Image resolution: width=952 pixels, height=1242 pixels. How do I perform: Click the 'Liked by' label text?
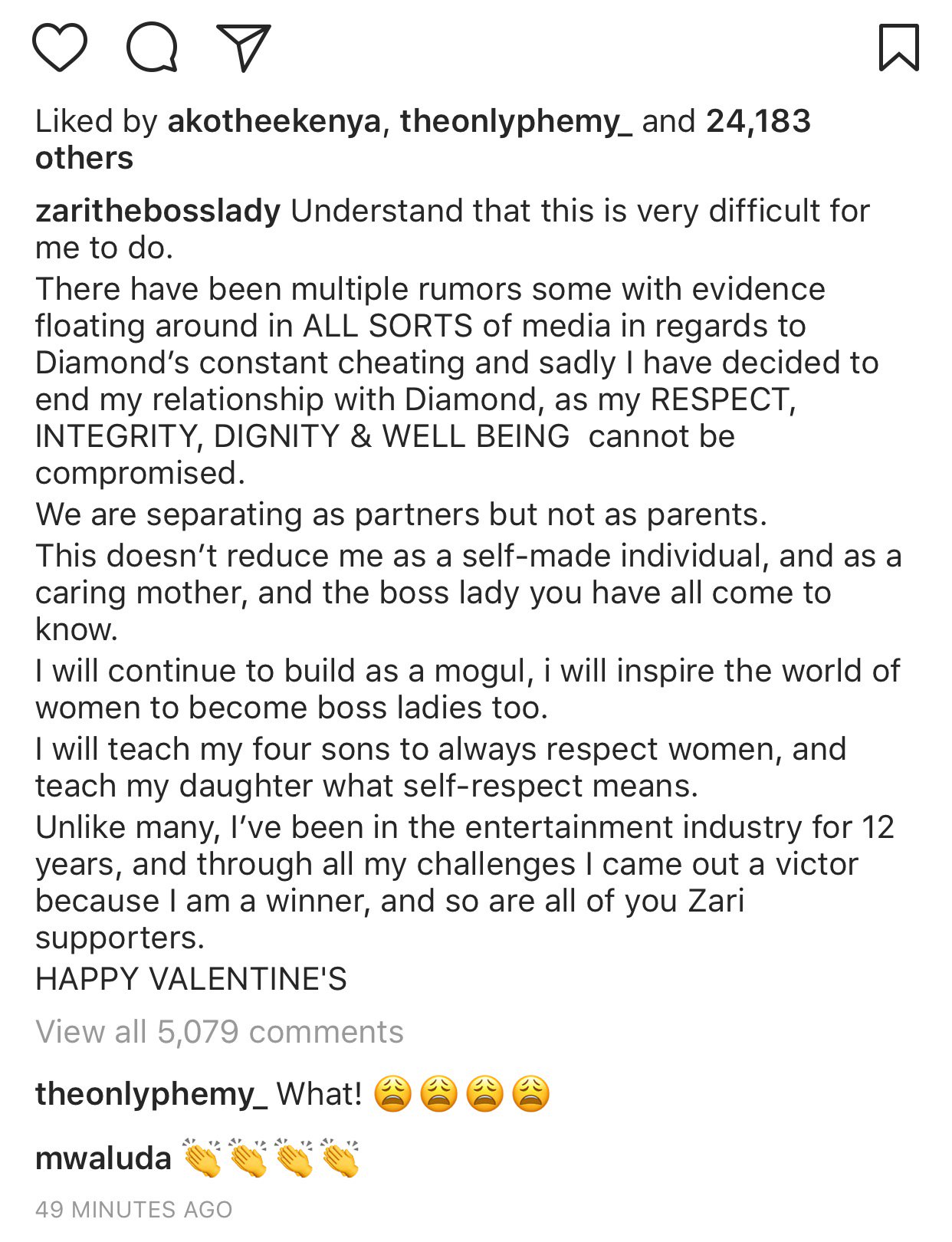(97, 121)
